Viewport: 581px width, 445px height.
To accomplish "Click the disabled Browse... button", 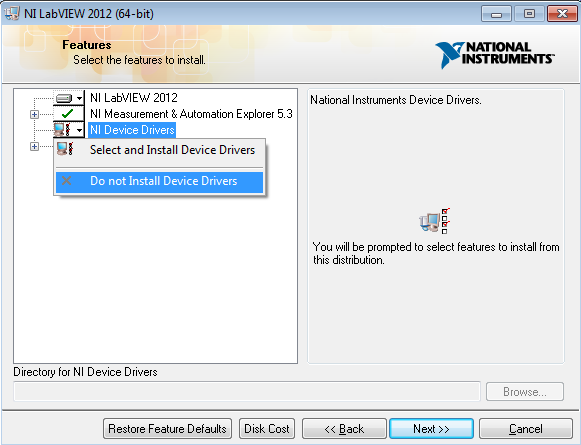I will (x=525, y=392).
